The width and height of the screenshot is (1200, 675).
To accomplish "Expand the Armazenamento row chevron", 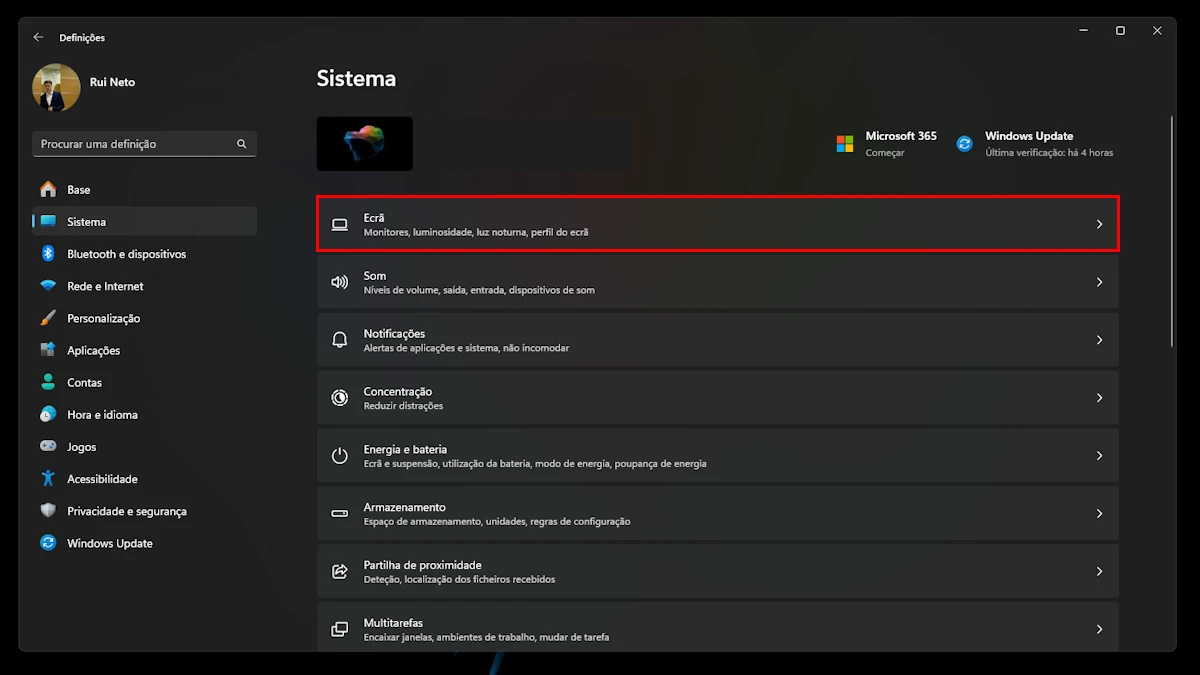I will 1099,514.
